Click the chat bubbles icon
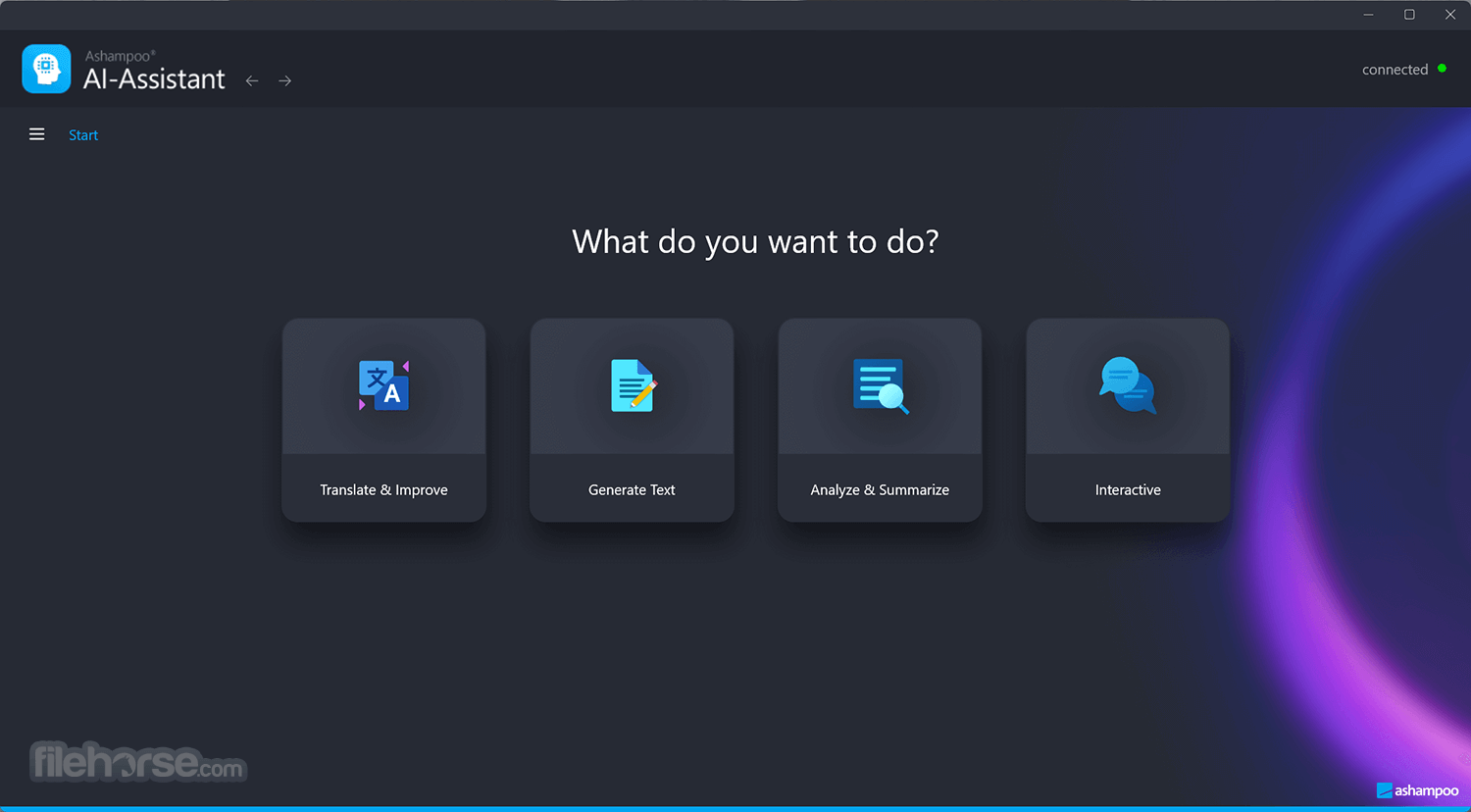Viewport: 1471px width, 812px height. [1128, 385]
